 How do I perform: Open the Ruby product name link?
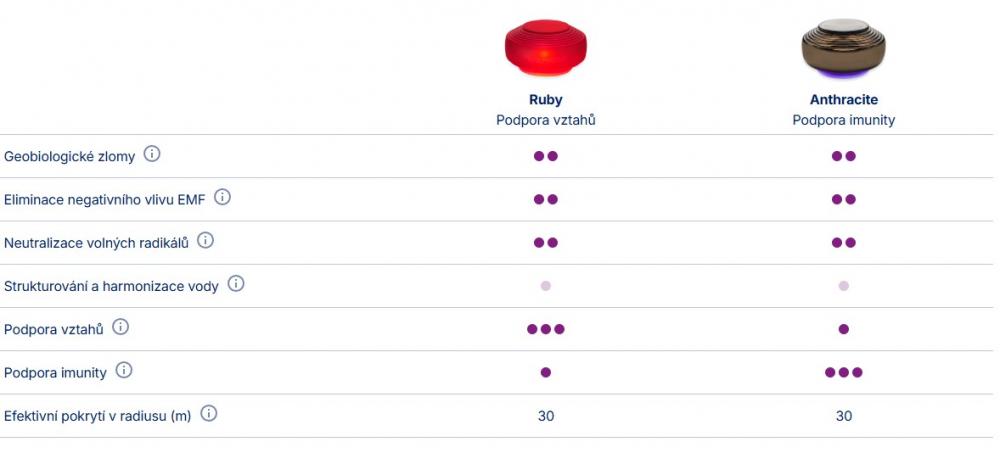[545, 100]
